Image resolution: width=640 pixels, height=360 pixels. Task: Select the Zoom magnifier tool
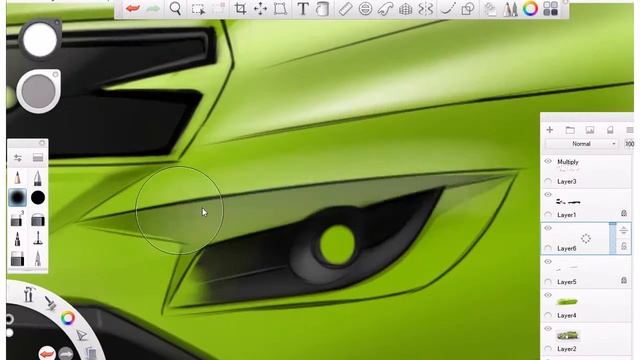[x=175, y=9]
